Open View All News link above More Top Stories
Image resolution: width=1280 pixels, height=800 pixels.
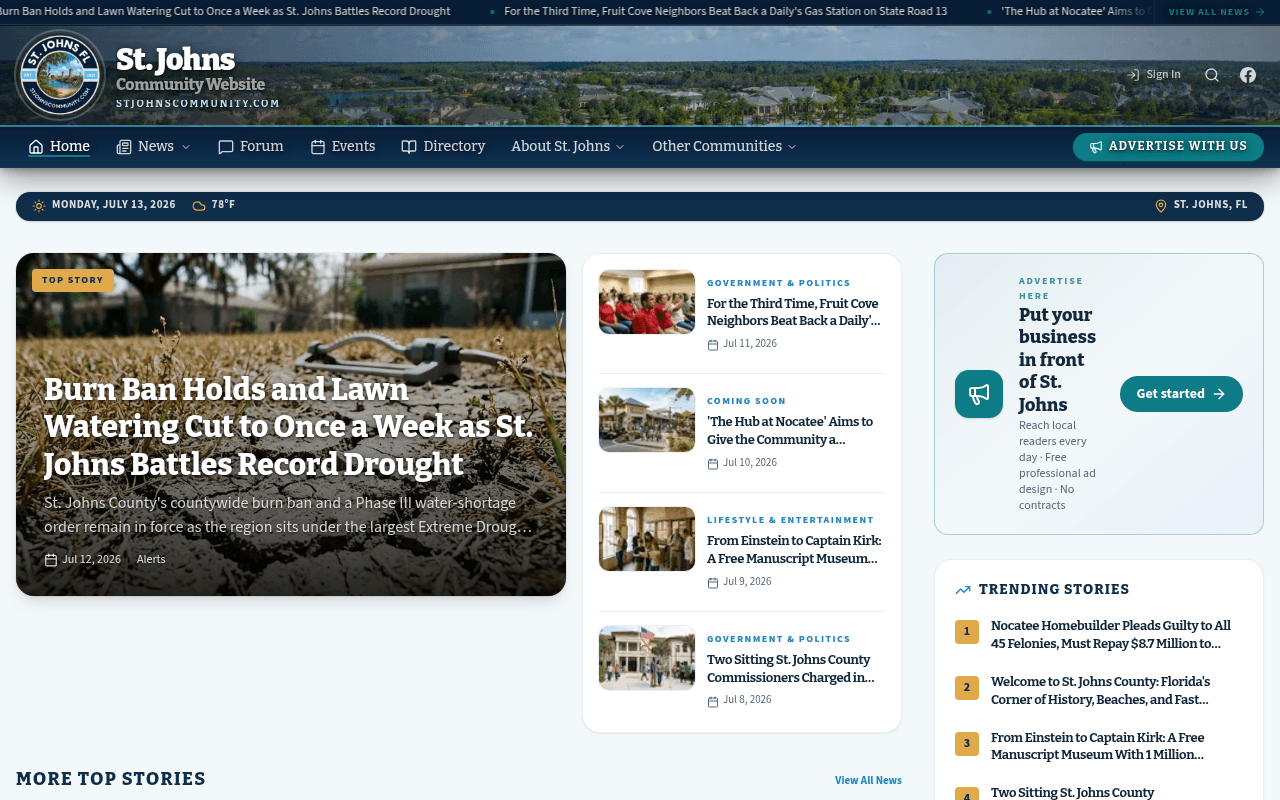click(x=868, y=780)
